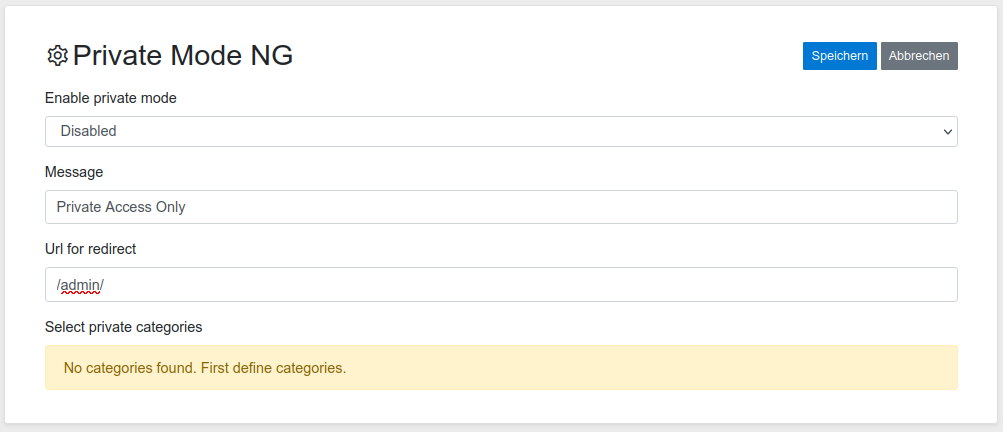Screen dimensions: 1003x432
Task: Click the yellow 'No categories found' warning box
Action: click(500, 367)
